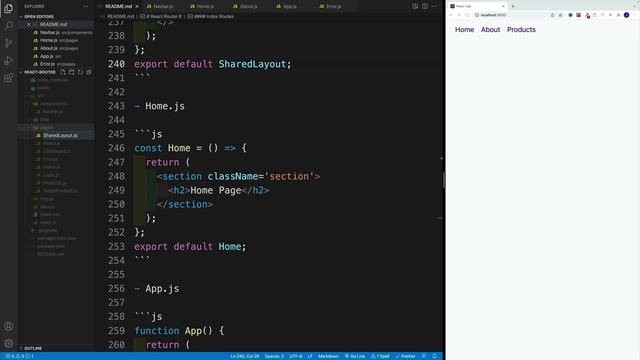Open App.js in Open Editors list
This screenshot has width=640, height=360.
pyautogui.click(x=47, y=56)
